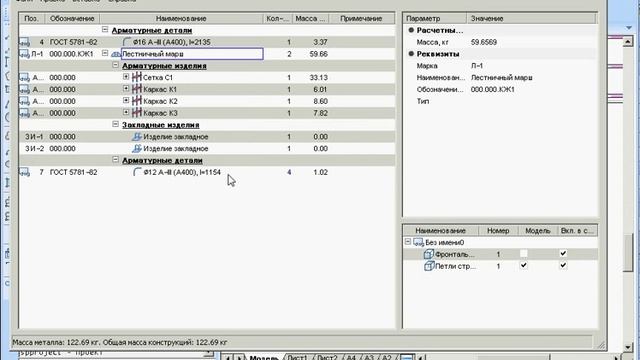Image resolution: width=640 pixels, height=360 pixels.
Task: Click the view icon next to Фронталь...
Action: click(x=429, y=254)
